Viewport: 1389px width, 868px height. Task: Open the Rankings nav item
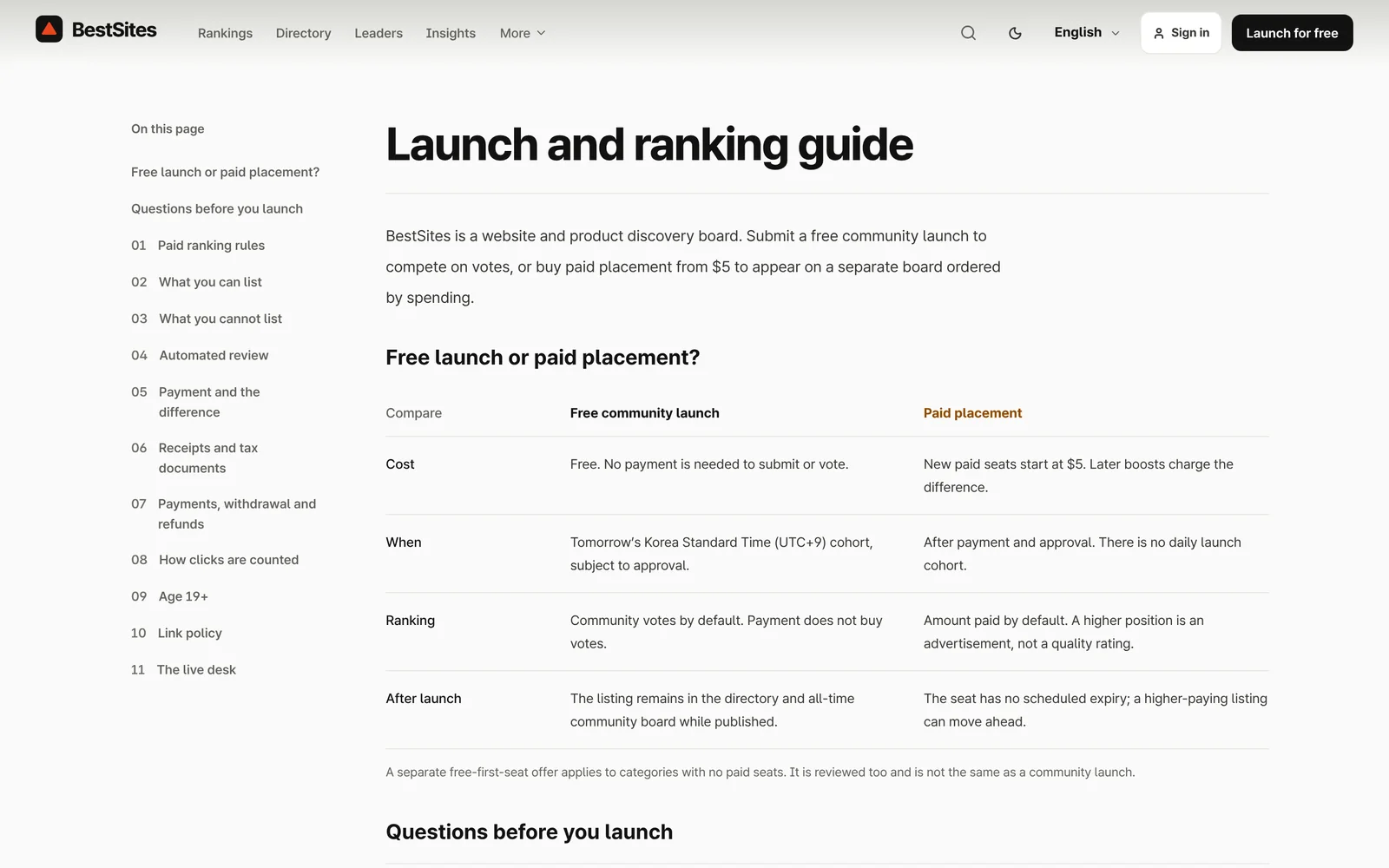coord(225,33)
